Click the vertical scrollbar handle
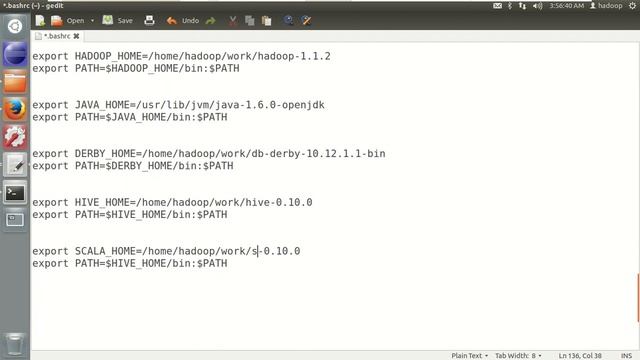 coord(638,298)
